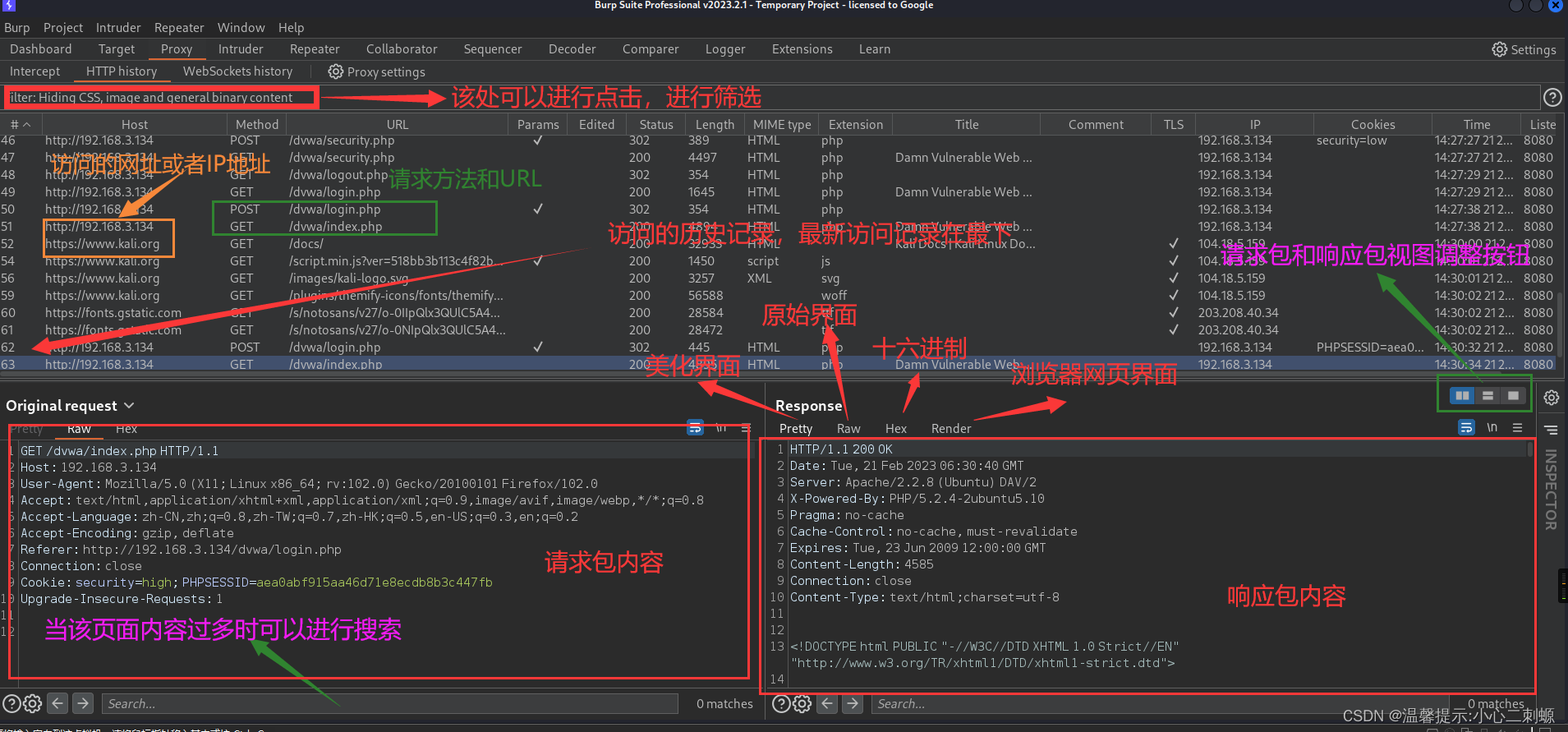The width and height of the screenshot is (1568, 732).
Task: Open the filter help question mark icon
Action: [1552, 98]
